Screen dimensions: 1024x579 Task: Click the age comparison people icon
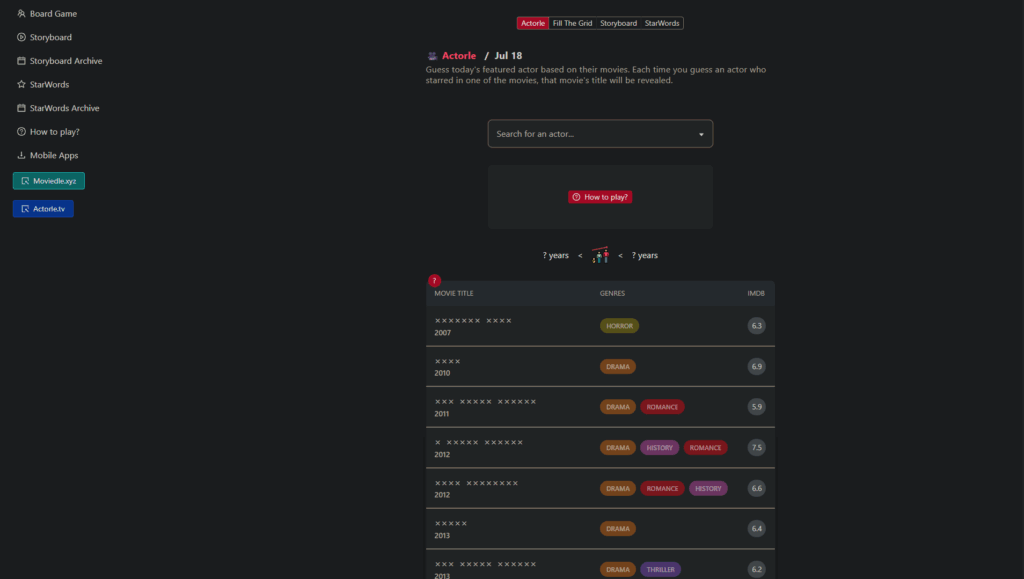[600, 255]
